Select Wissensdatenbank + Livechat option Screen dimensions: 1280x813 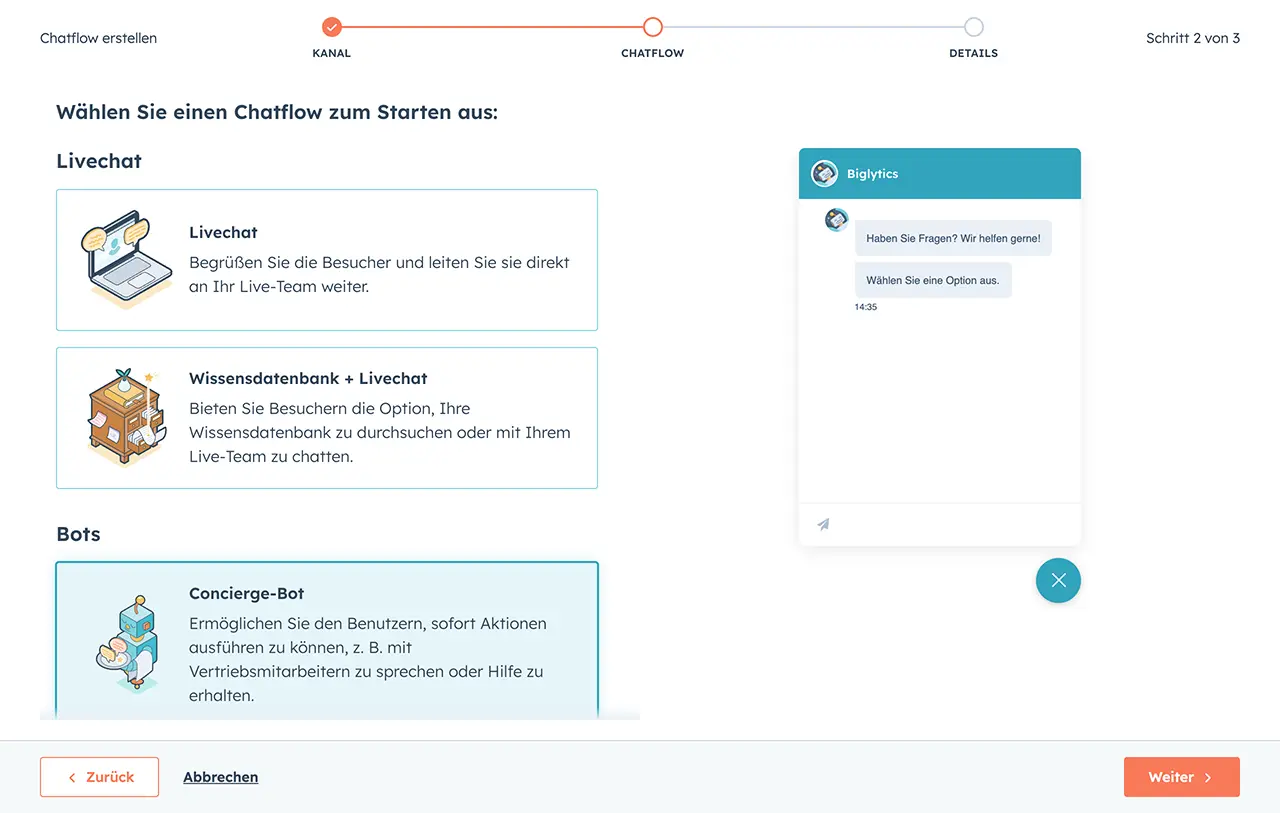point(327,418)
